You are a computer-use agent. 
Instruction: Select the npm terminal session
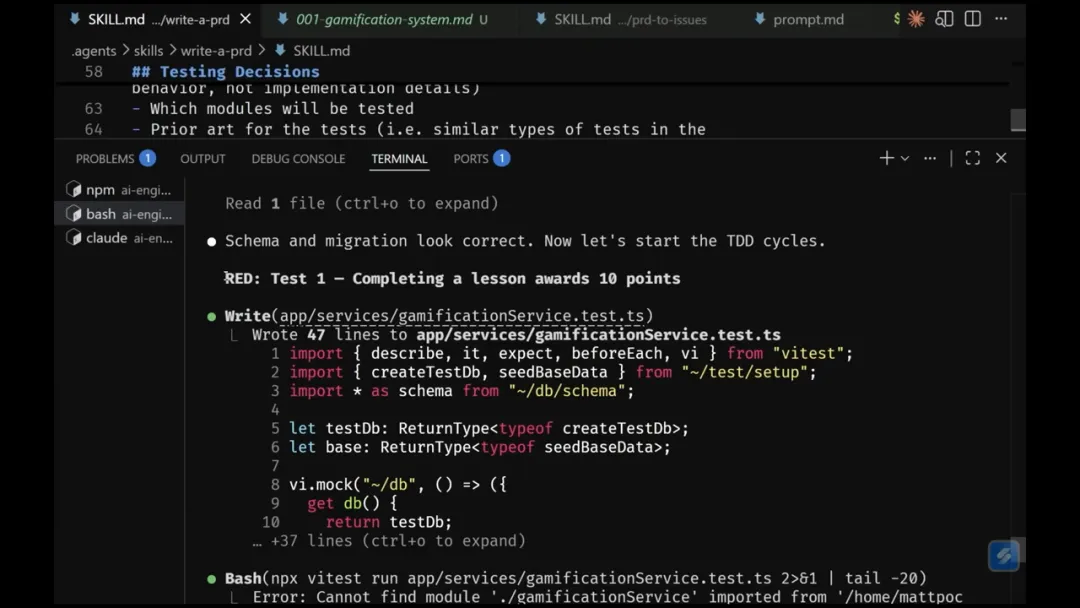[x=118, y=190]
